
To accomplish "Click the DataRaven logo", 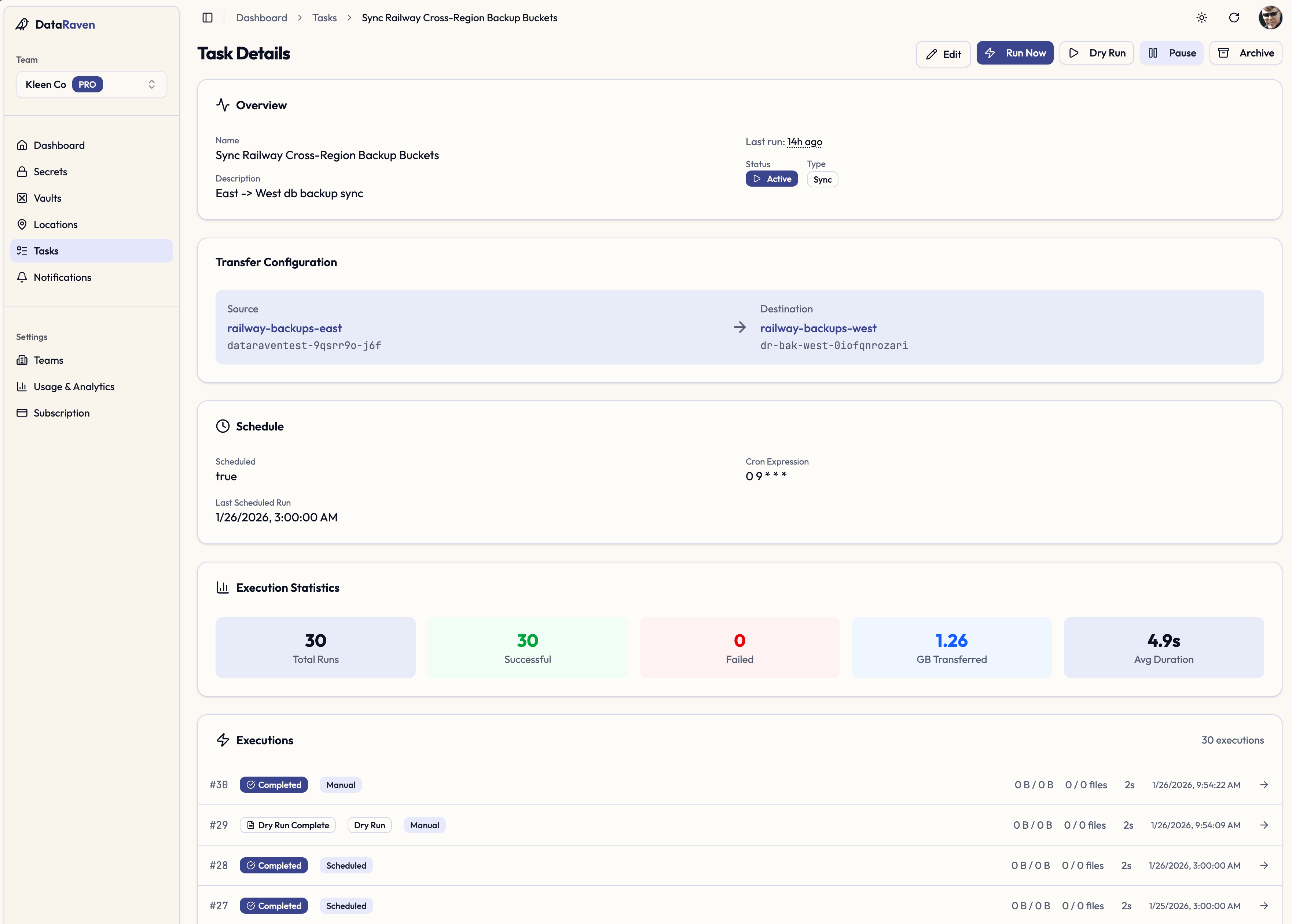I will [x=55, y=25].
